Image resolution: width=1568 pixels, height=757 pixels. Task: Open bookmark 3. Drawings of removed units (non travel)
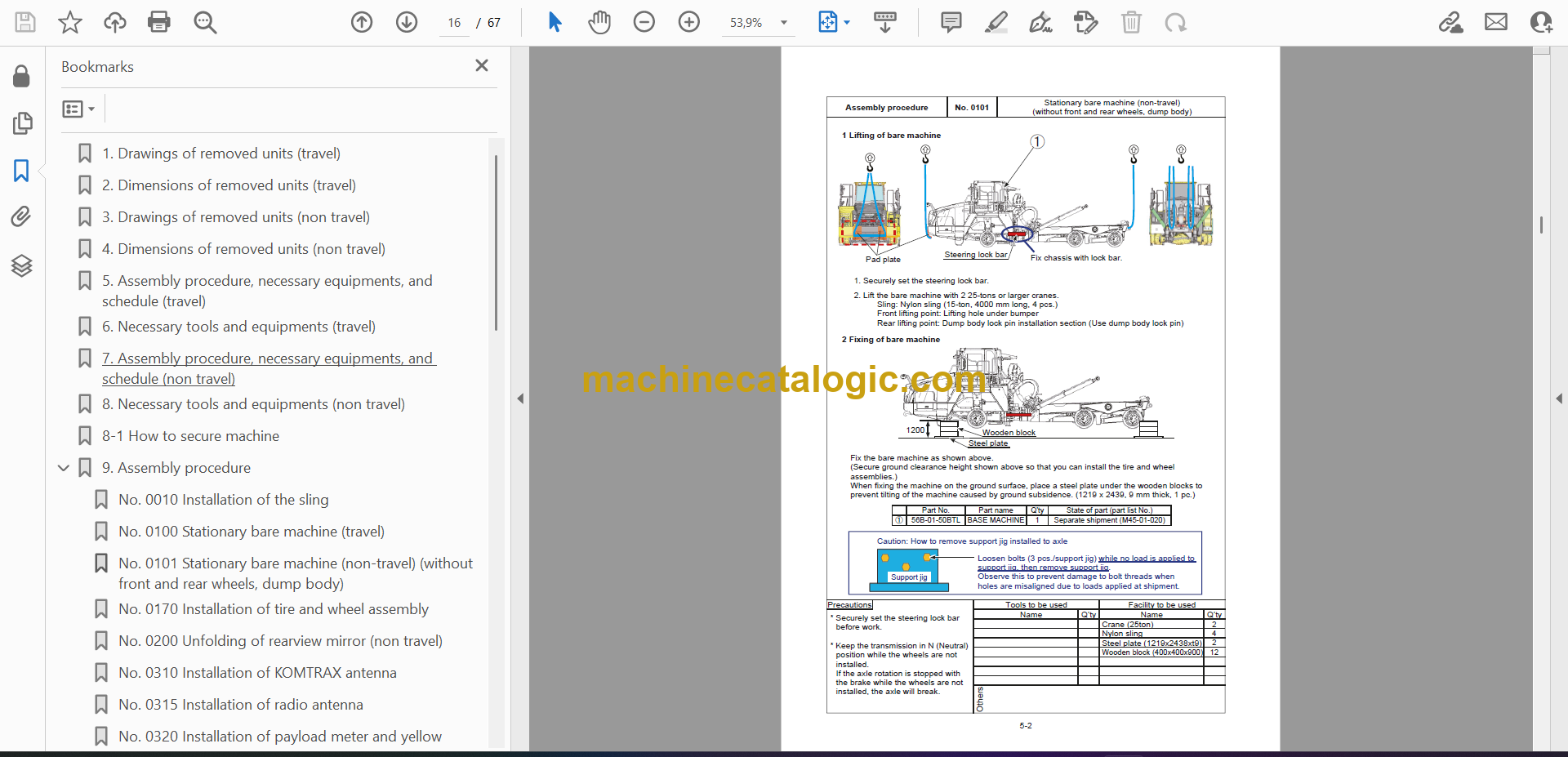pyautogui.click(x=235, y=217)
